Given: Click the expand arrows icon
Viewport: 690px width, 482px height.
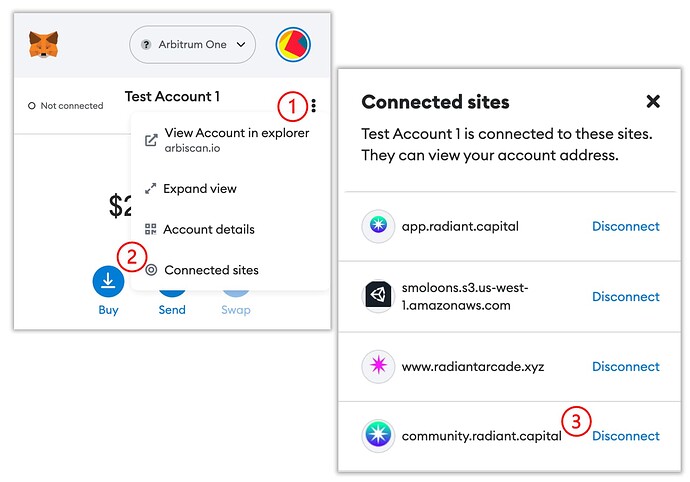Looking at the screenshot, I should click(150, 188).
